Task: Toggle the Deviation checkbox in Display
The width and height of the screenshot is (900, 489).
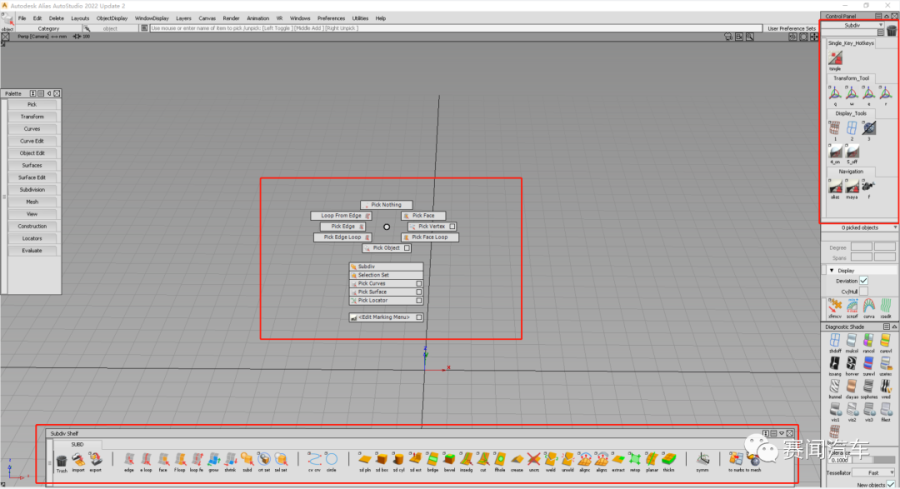Action: pyautogui.click(x=864, y=281)
